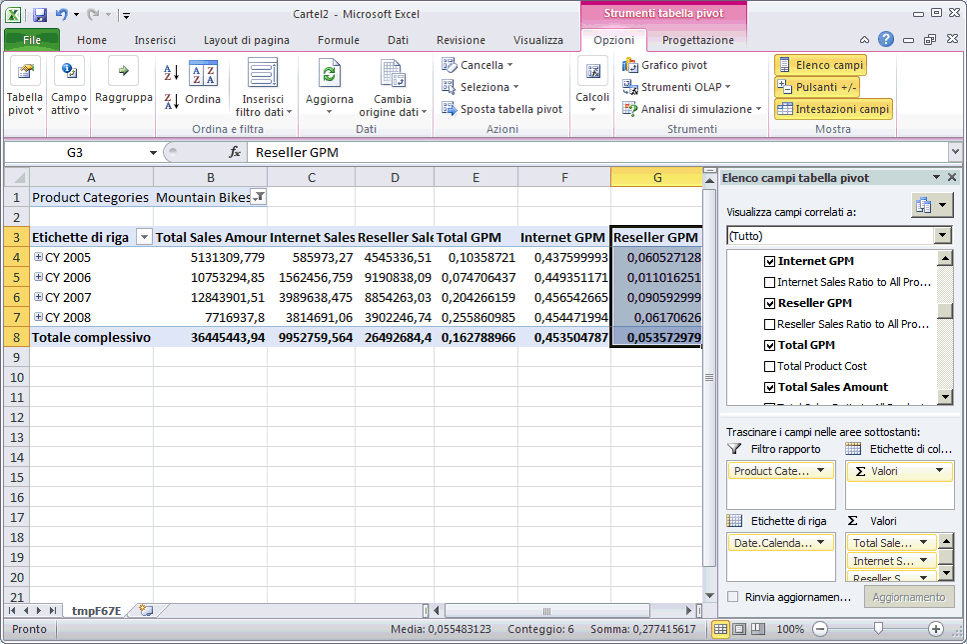
Task: Open Product Categories filter dropdown in B1
Action: coord(257,197)
